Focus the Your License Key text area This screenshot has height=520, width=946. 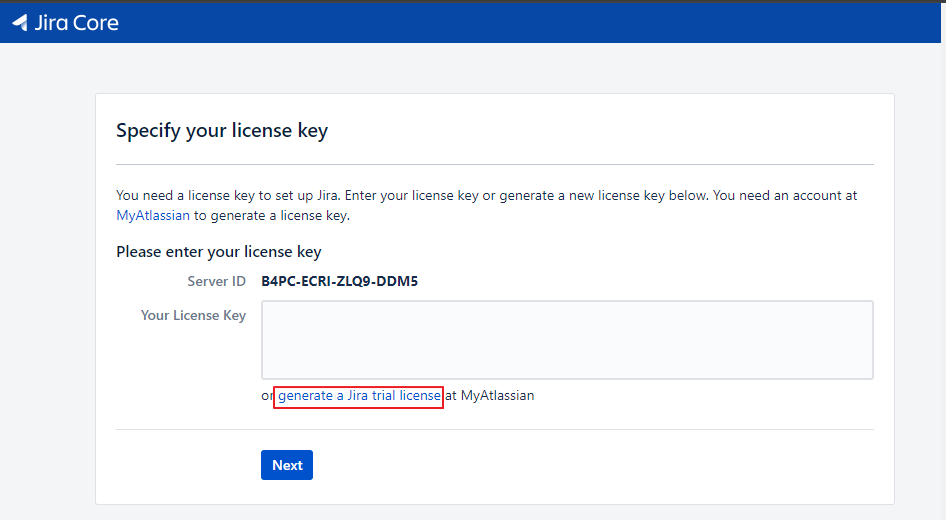(567, 340)
